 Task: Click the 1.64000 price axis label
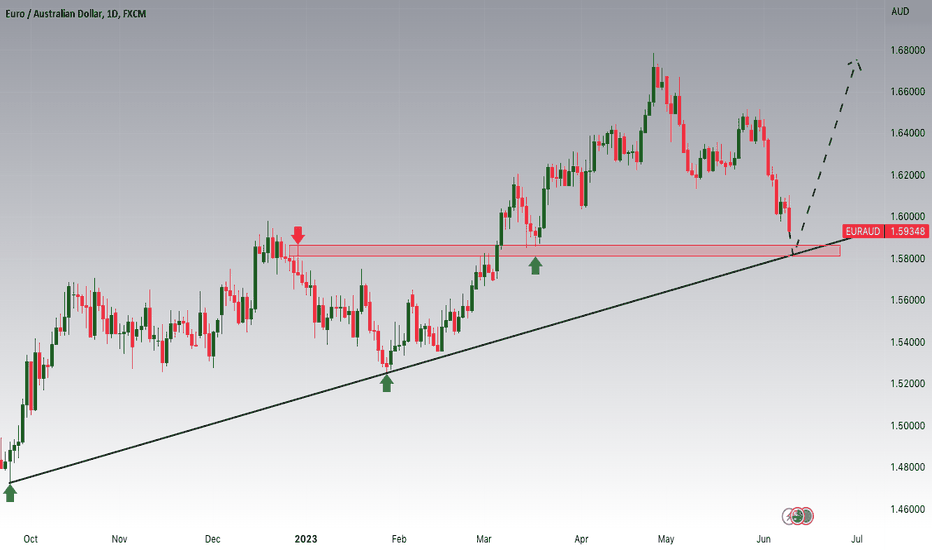[907, 133]
